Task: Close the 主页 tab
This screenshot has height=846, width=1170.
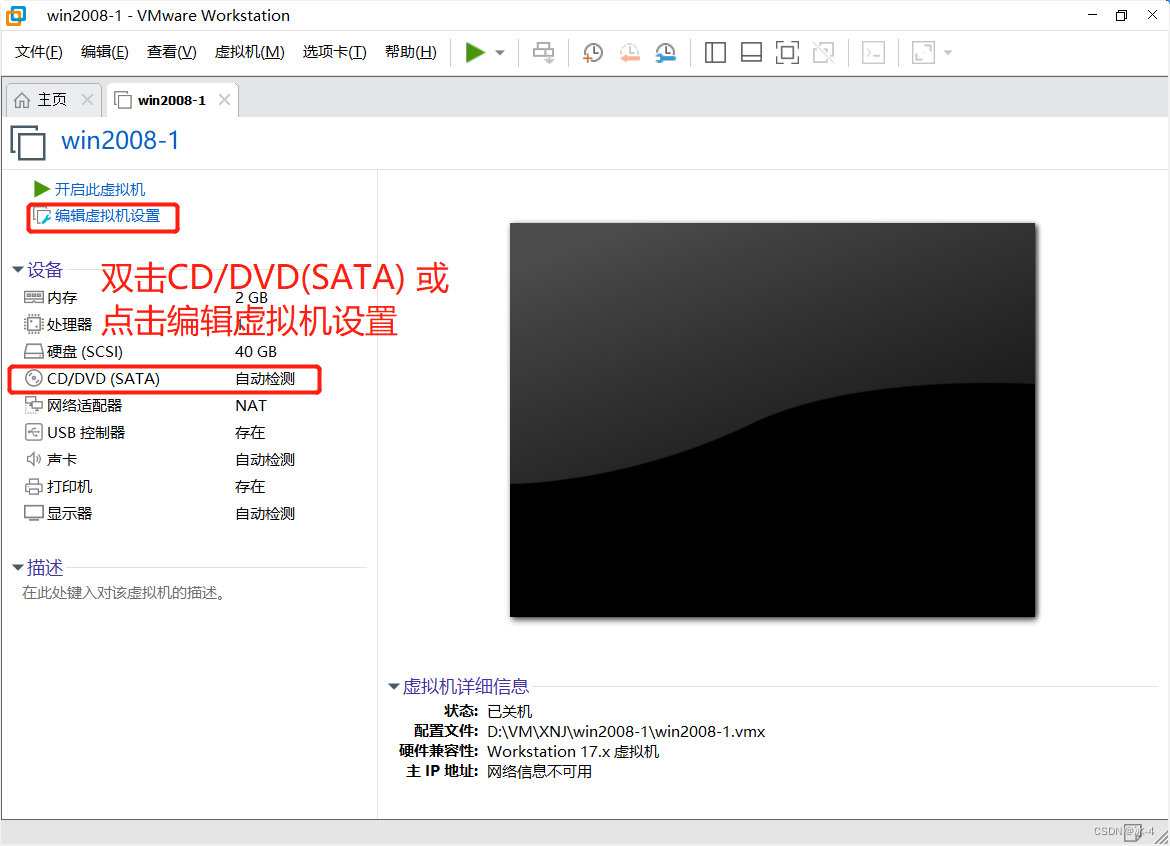Action: tap(87, 99)
